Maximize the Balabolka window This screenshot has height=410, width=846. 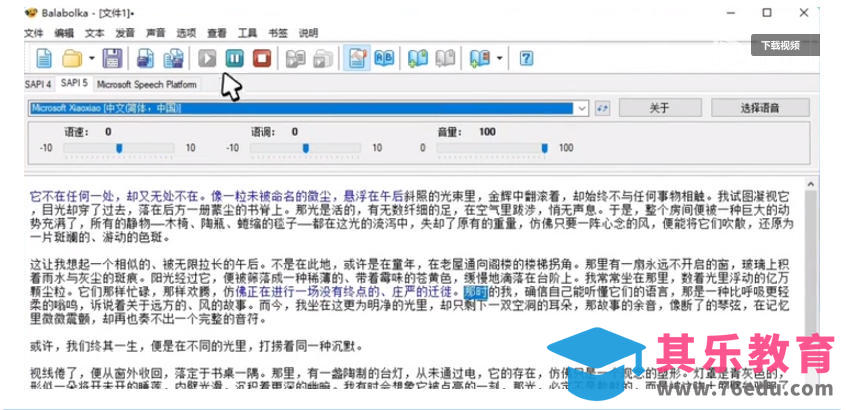[x=767, y=13]
